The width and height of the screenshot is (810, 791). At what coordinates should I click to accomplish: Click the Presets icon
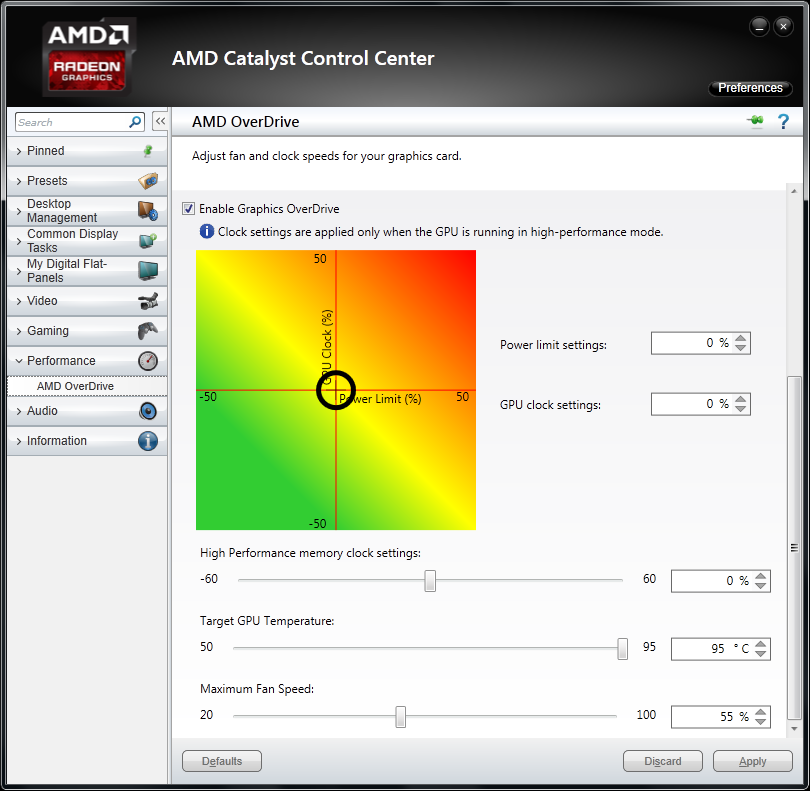tap(148, 181)
